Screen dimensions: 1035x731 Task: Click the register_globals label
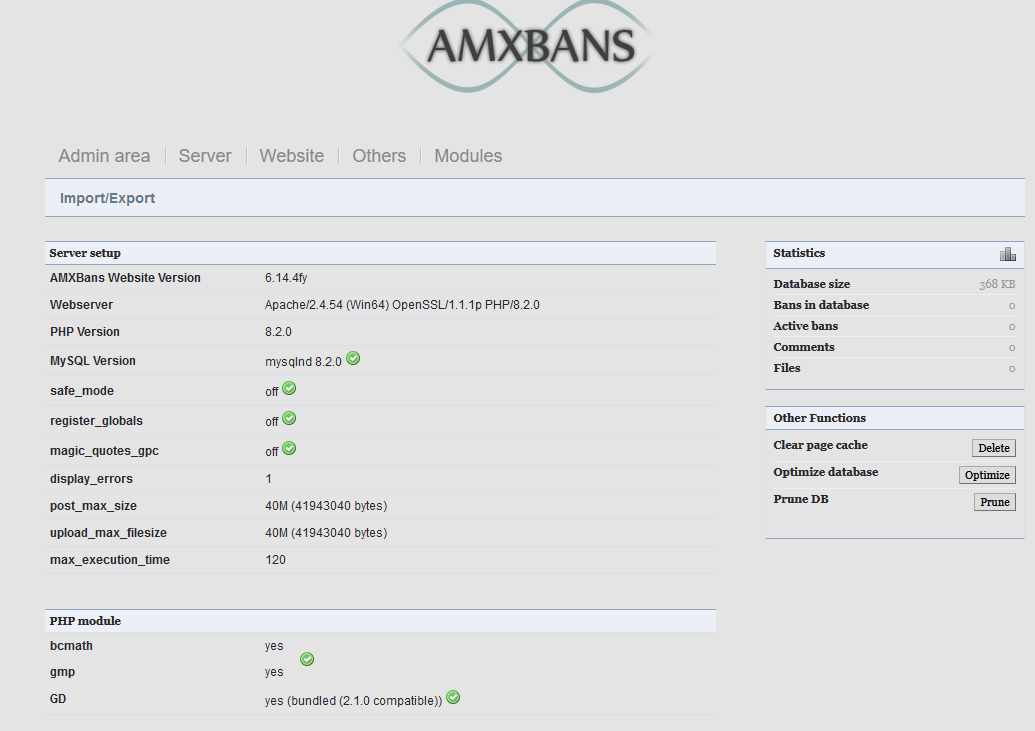coord(96,421)
